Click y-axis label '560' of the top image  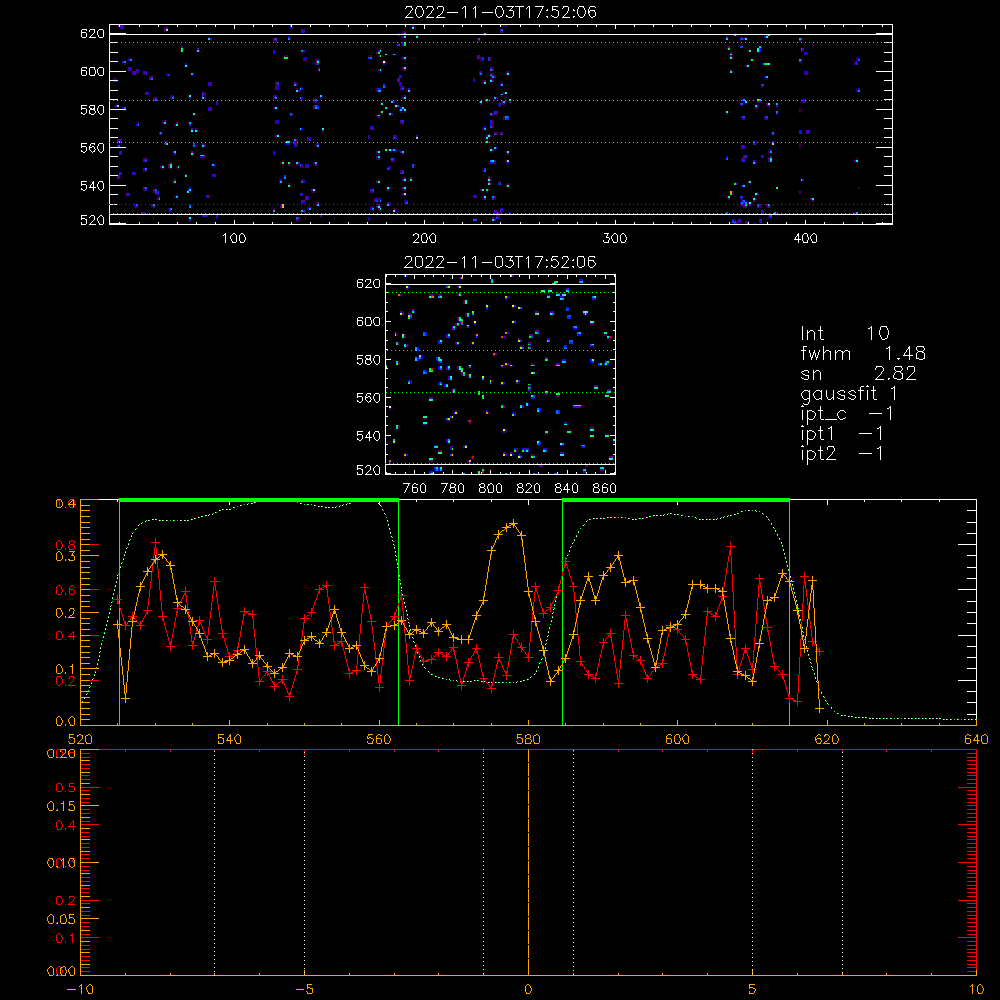pyautogui.click(x=92, y=148)
